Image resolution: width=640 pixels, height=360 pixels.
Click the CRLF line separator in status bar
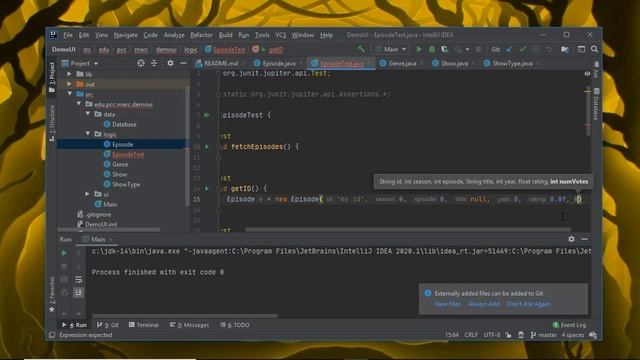(x=471, y=335)
